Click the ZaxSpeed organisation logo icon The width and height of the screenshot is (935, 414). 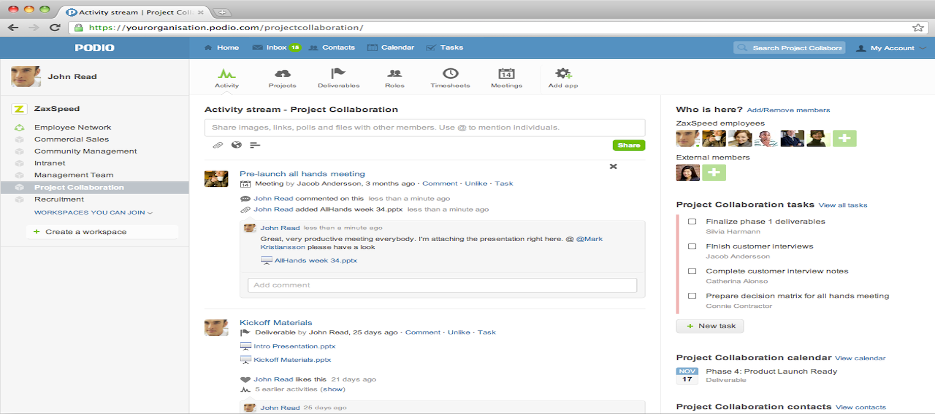coord(19,109)
